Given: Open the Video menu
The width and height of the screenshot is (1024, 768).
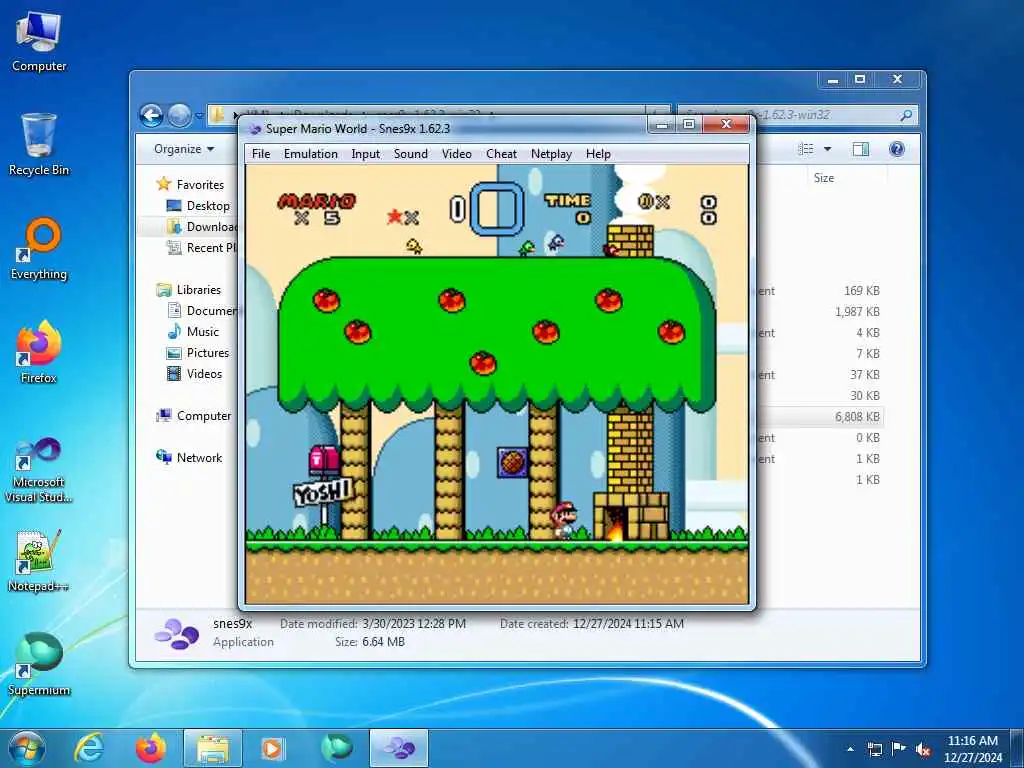Looking at the screenshot, I should click(x=456, y=153).
